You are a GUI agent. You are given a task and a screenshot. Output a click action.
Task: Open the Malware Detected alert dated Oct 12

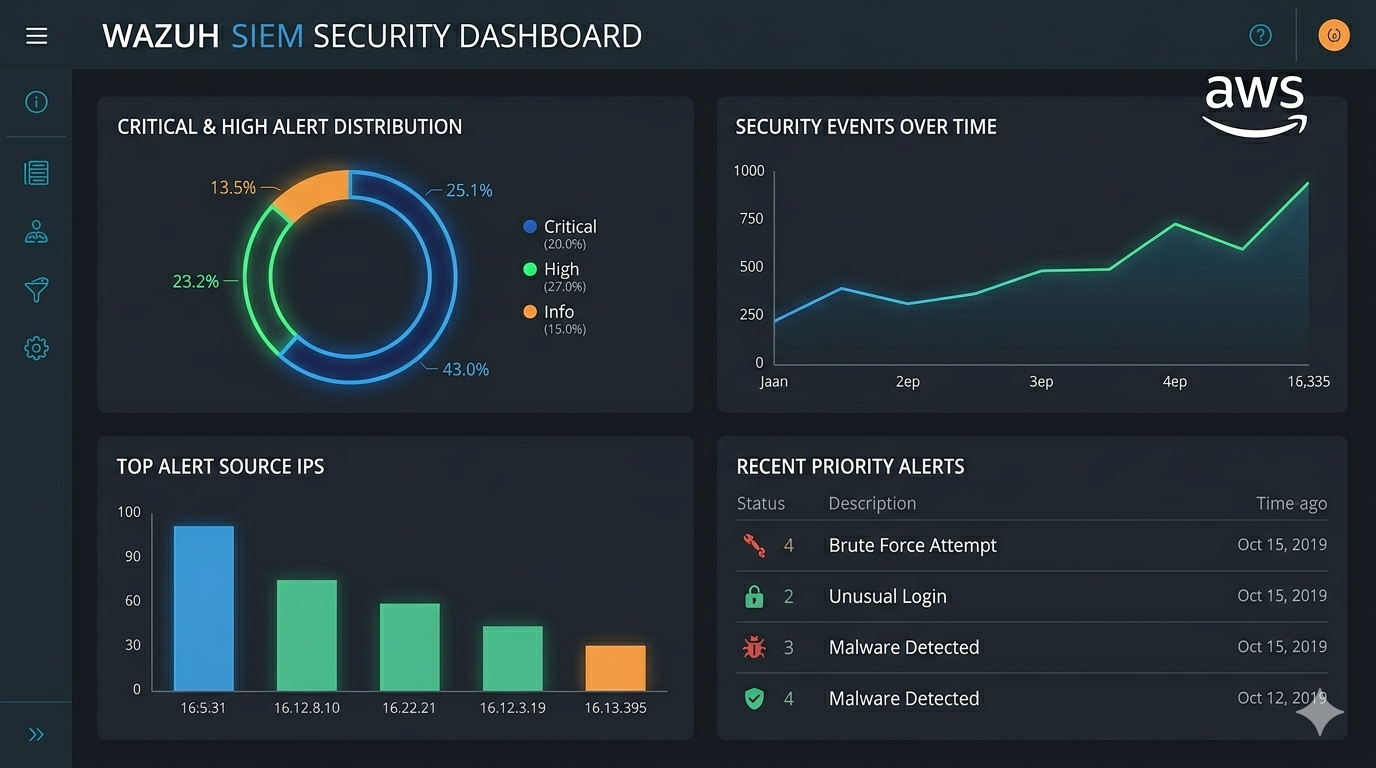point(1032,698)
